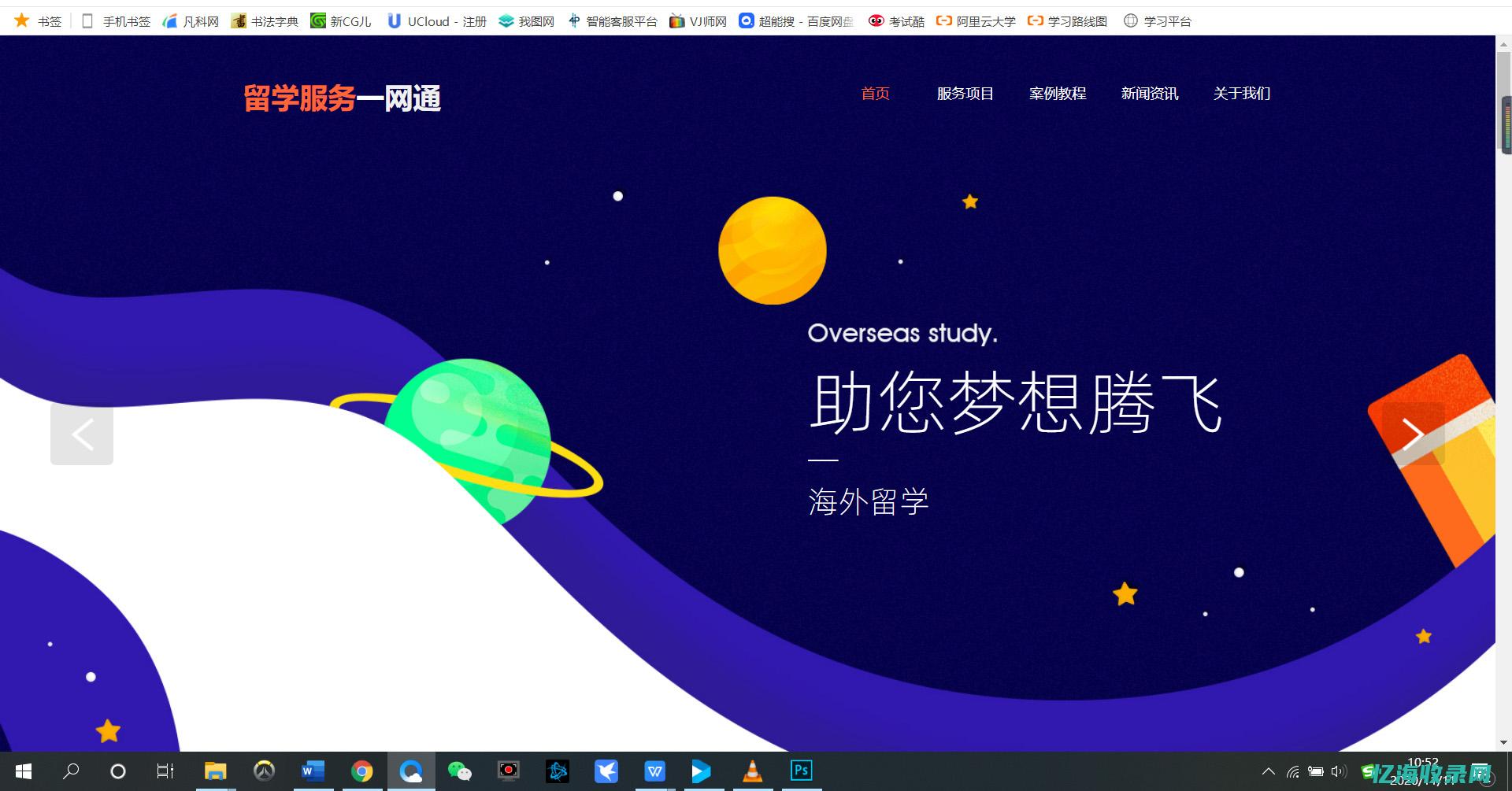Launch Photoshop from the taskbar

tap(801, 771)
